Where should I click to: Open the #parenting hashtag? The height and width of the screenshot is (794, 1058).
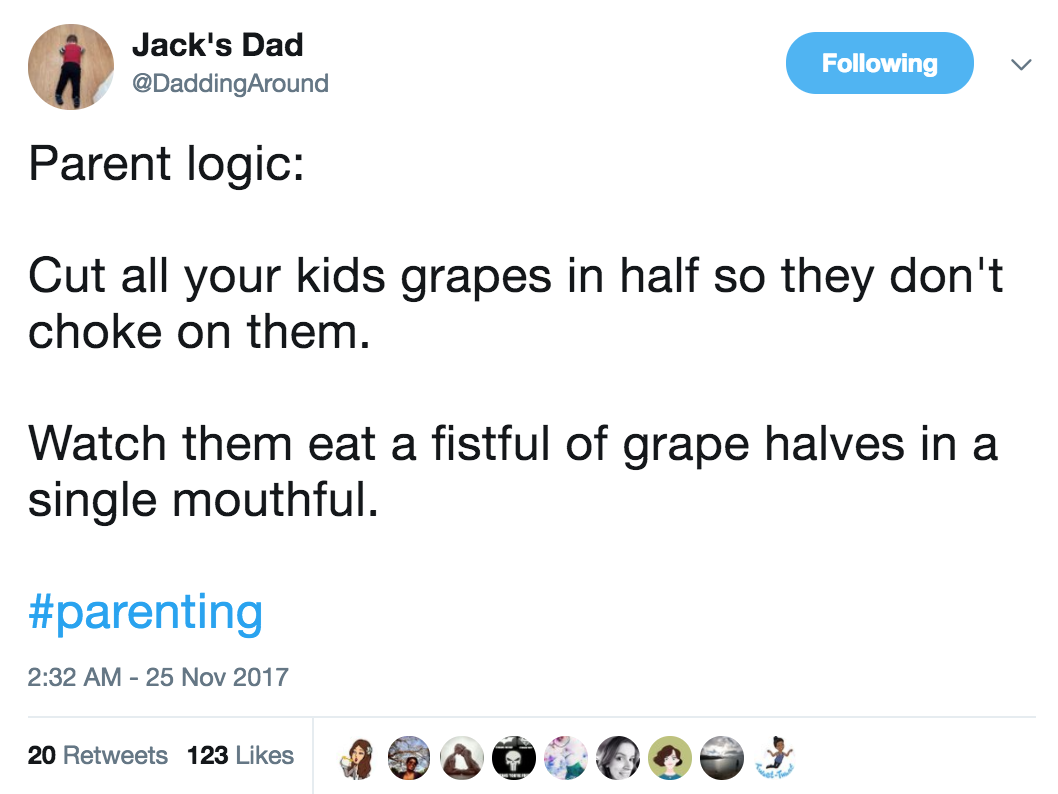146,613
